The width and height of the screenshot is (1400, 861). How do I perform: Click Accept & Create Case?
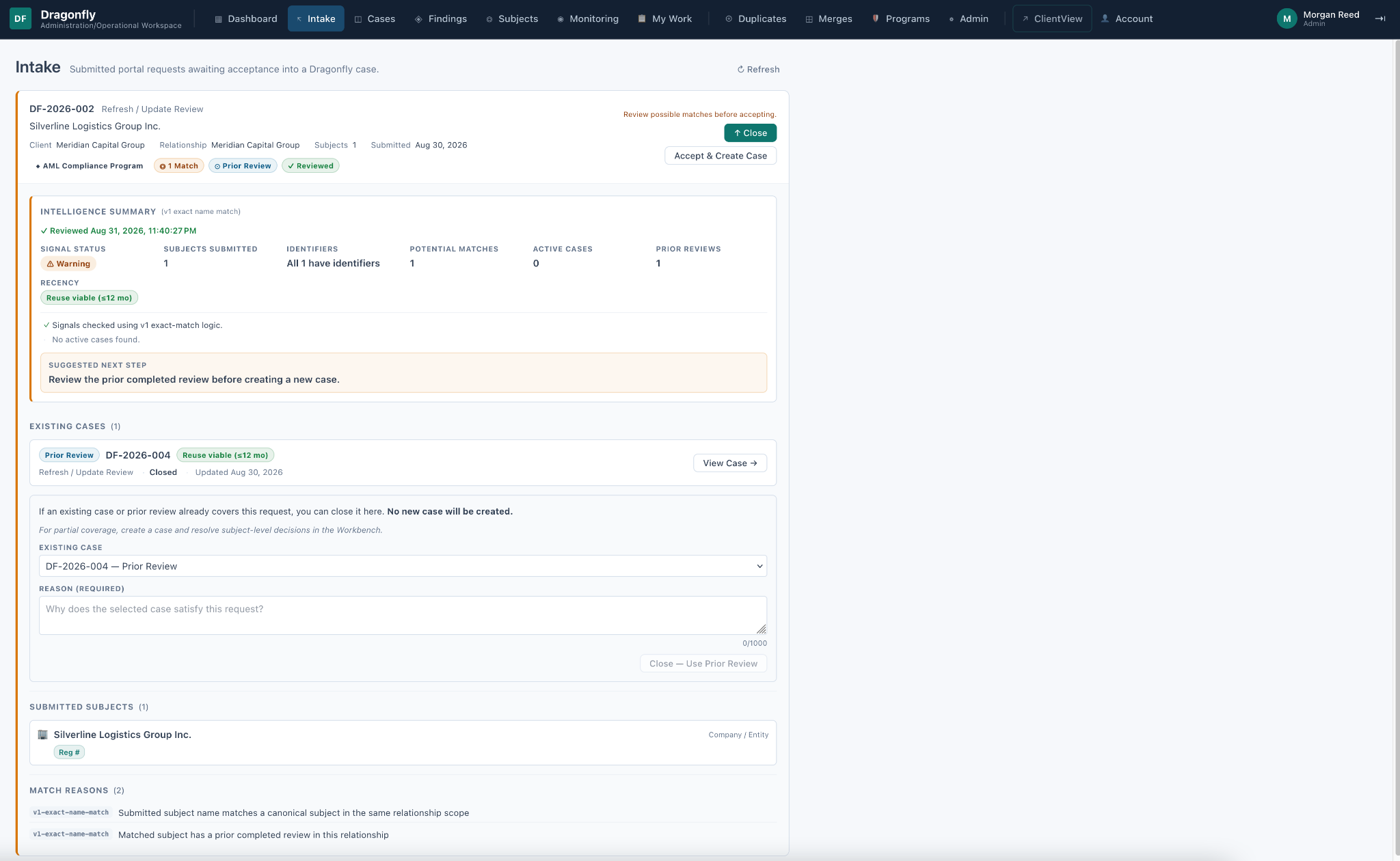click(721, 156)
